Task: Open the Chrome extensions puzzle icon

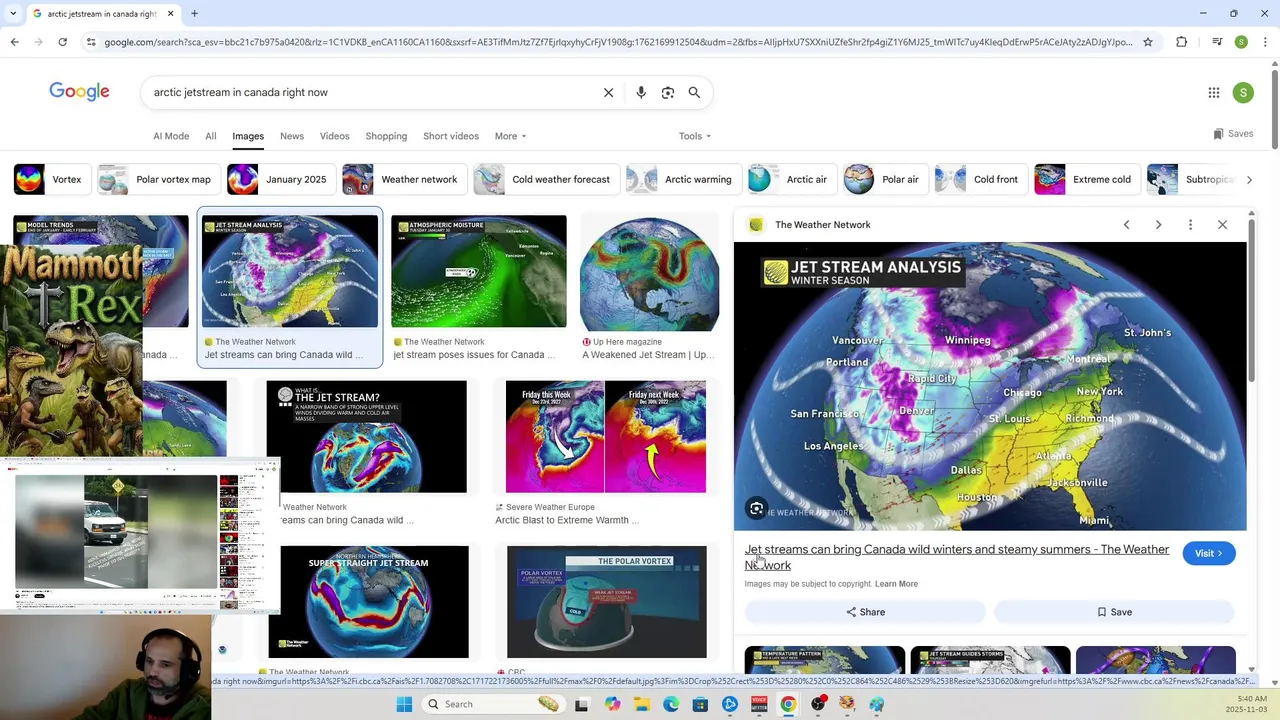Action: (x=1182, y=42)
